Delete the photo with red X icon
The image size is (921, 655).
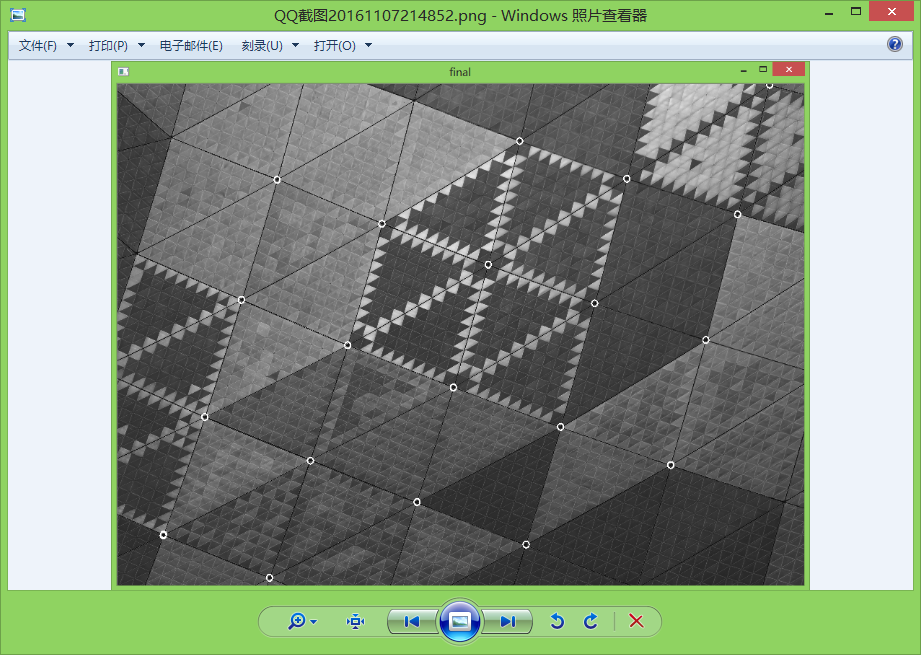[x=636, y=621]
